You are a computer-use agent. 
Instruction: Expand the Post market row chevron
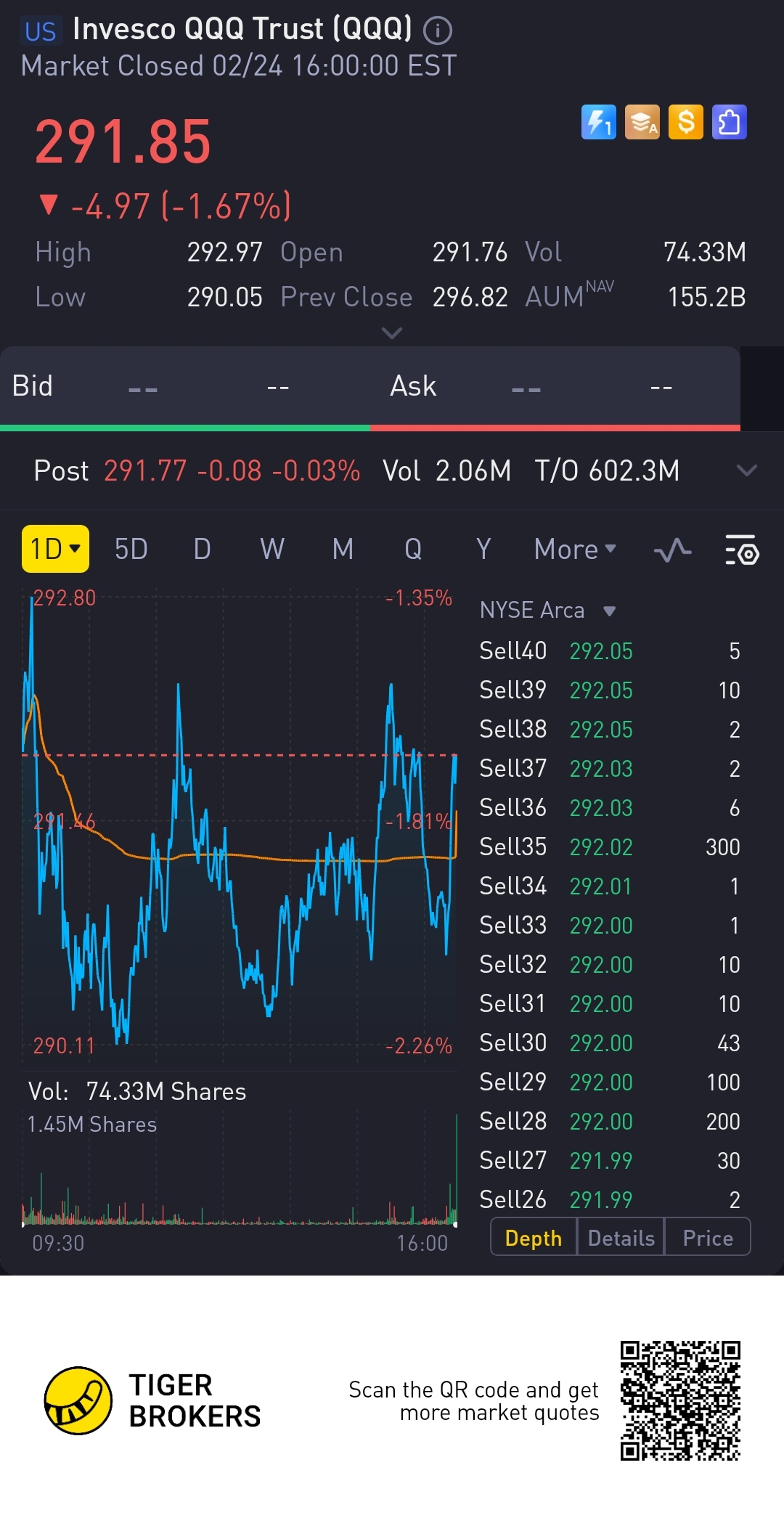coord(746,470)
